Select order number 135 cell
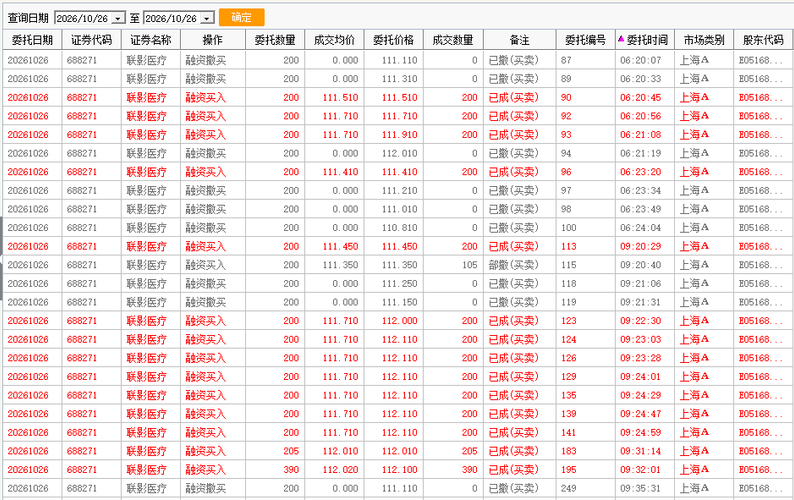 (586, 396)
